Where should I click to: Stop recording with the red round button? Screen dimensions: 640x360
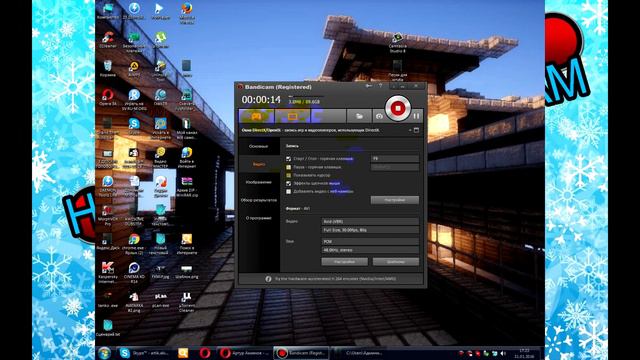(398, 108)
